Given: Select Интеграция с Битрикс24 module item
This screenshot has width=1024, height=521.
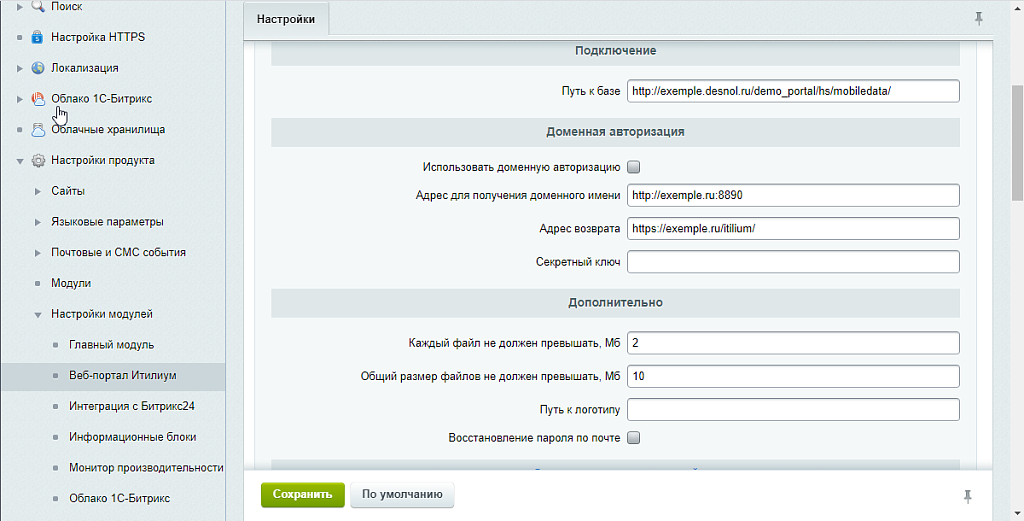Looking at the screenshot, I should click(131, 407).
